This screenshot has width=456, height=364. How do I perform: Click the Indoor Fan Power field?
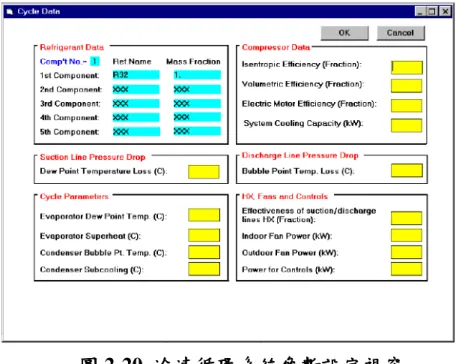(x=407, y=235)
